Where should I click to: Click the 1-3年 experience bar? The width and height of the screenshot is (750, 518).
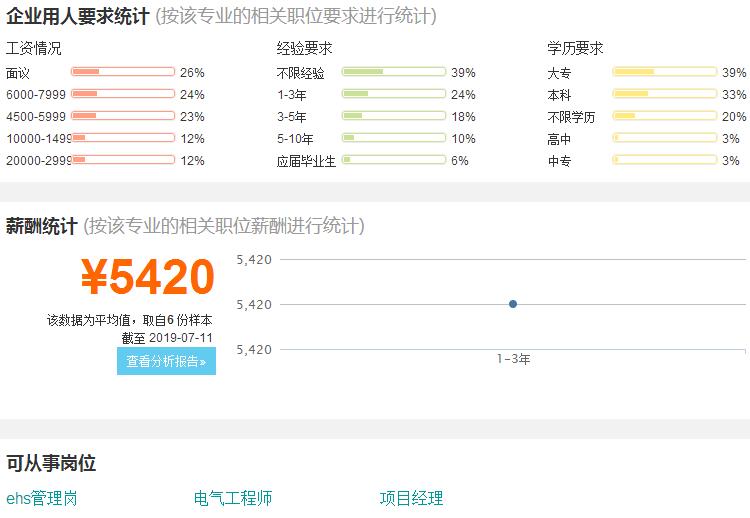(394, 94)
